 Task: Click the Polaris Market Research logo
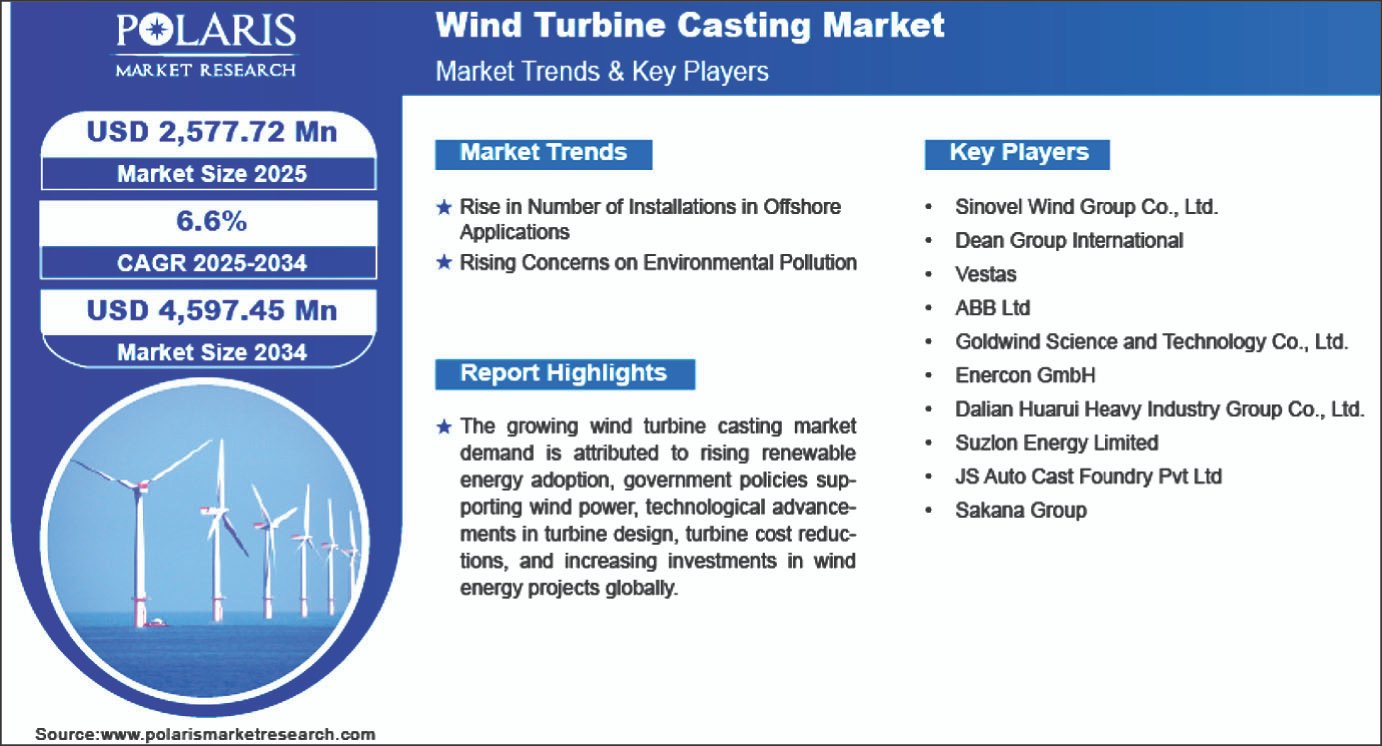point(206,46)
